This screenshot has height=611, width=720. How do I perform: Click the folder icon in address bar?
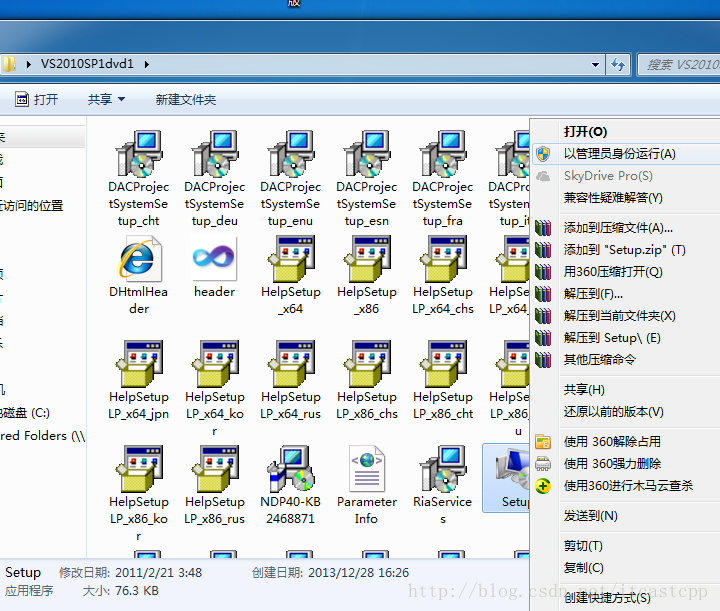pos(9,64)
